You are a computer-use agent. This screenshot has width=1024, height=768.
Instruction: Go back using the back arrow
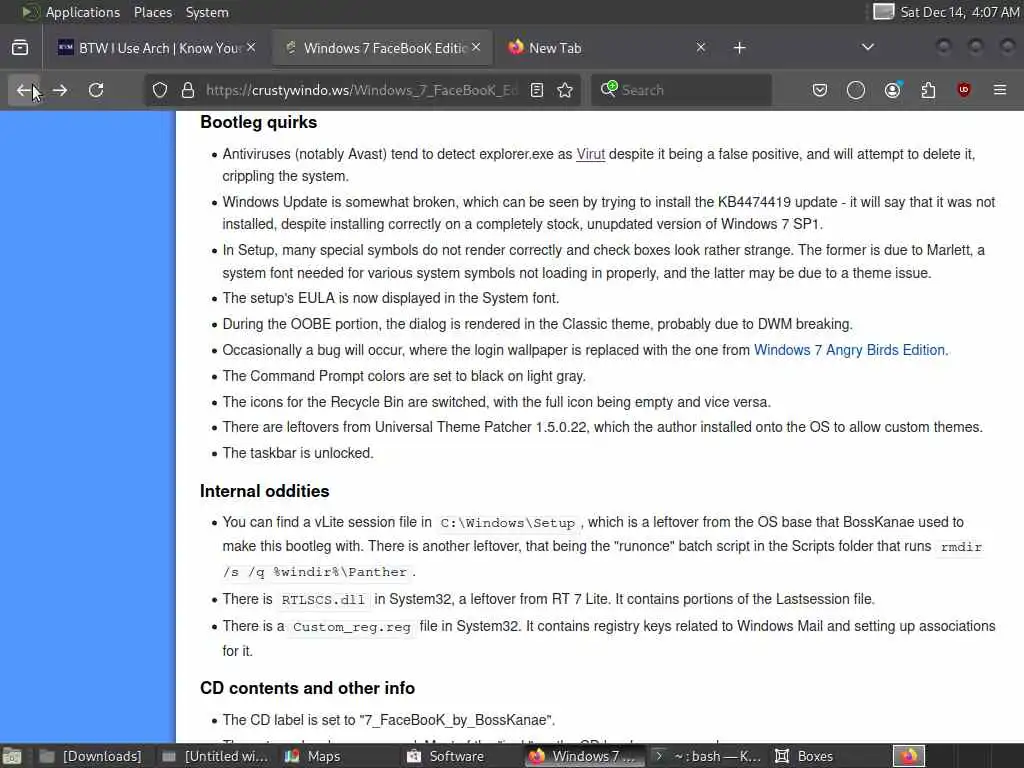24,90
